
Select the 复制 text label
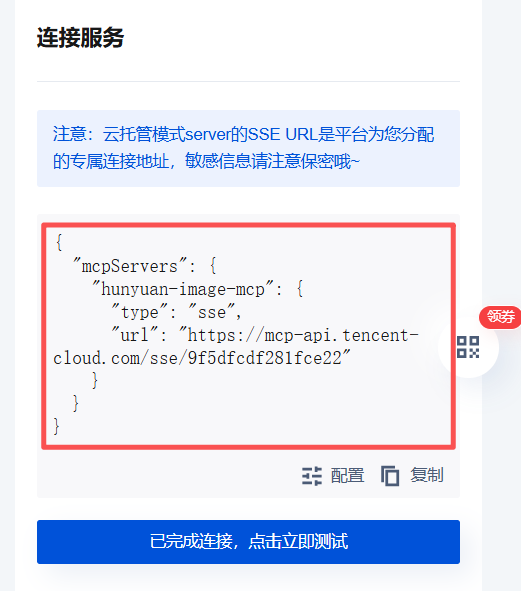[x=427, y=475]
